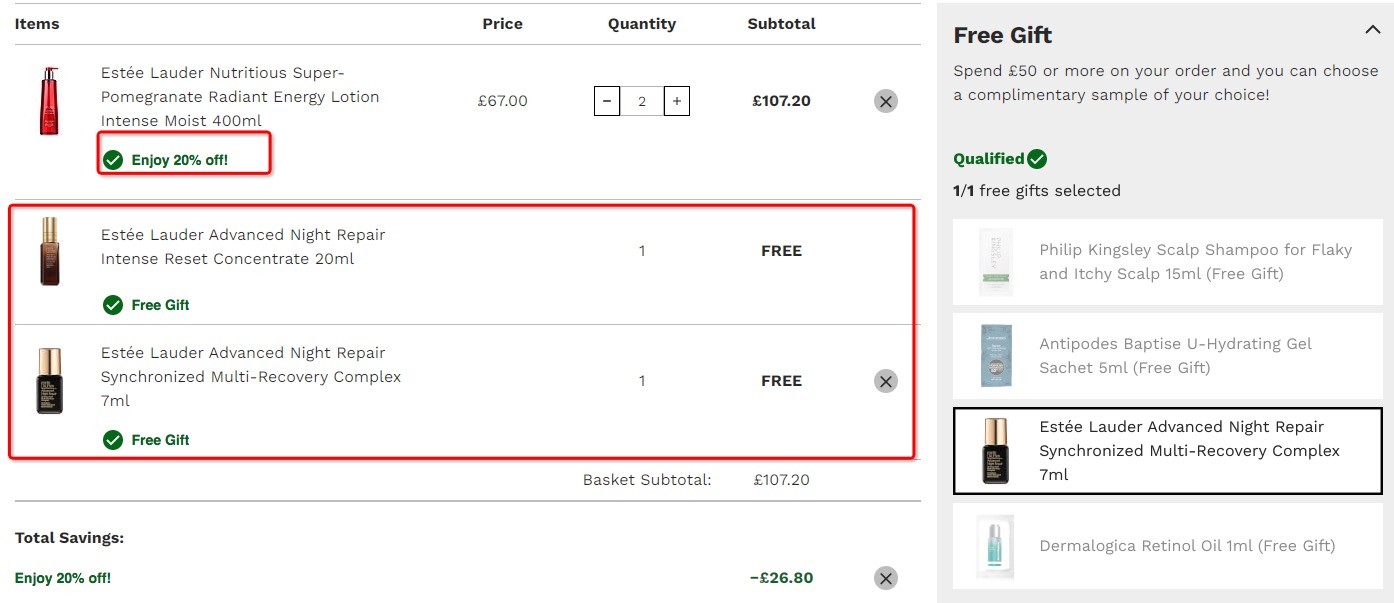Open the Pomegranate Radiant Energy Lotion product link
The width and height of the screenshot is (1394, 603).
tap(240, 97)
